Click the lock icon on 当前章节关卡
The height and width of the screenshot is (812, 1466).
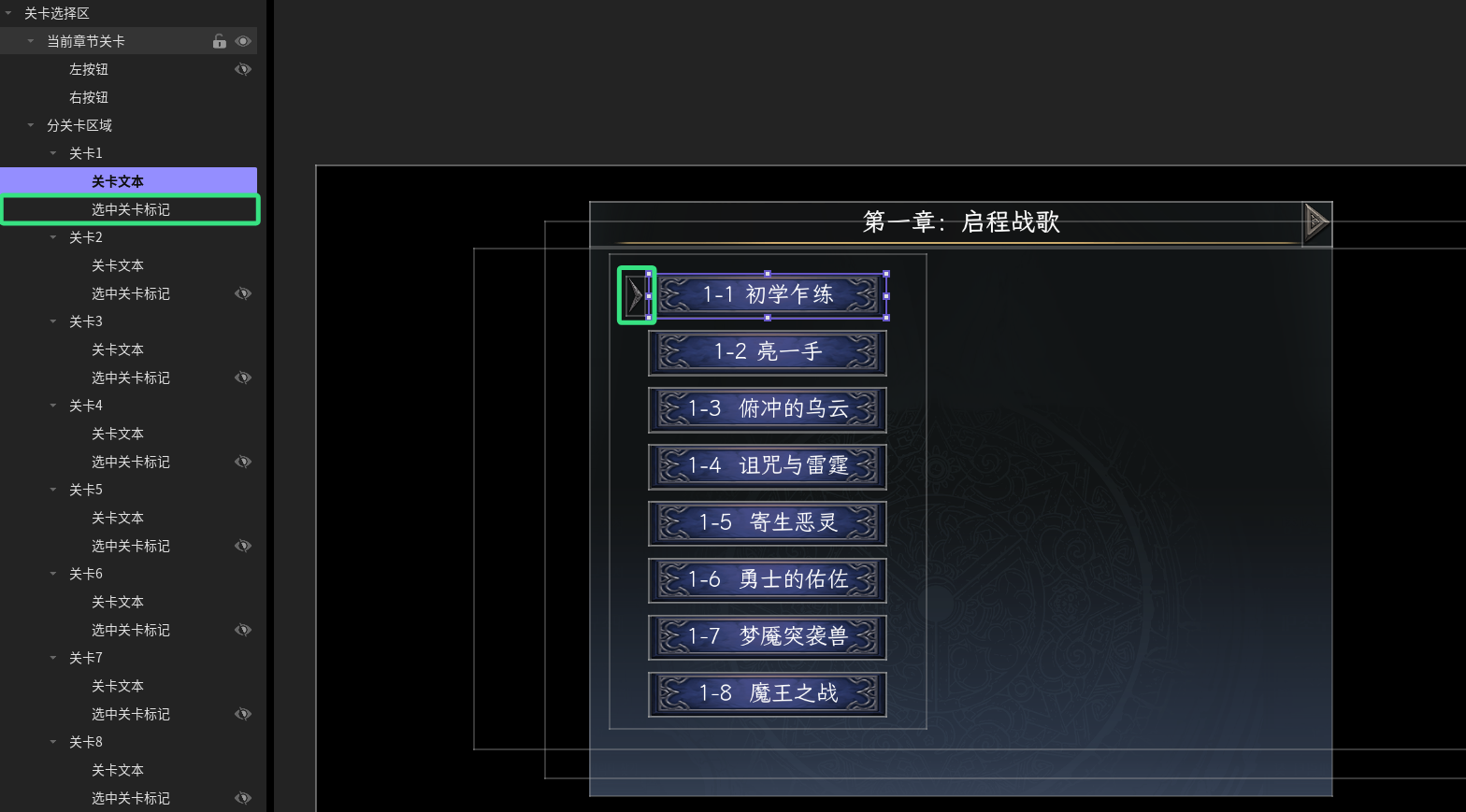219,41
